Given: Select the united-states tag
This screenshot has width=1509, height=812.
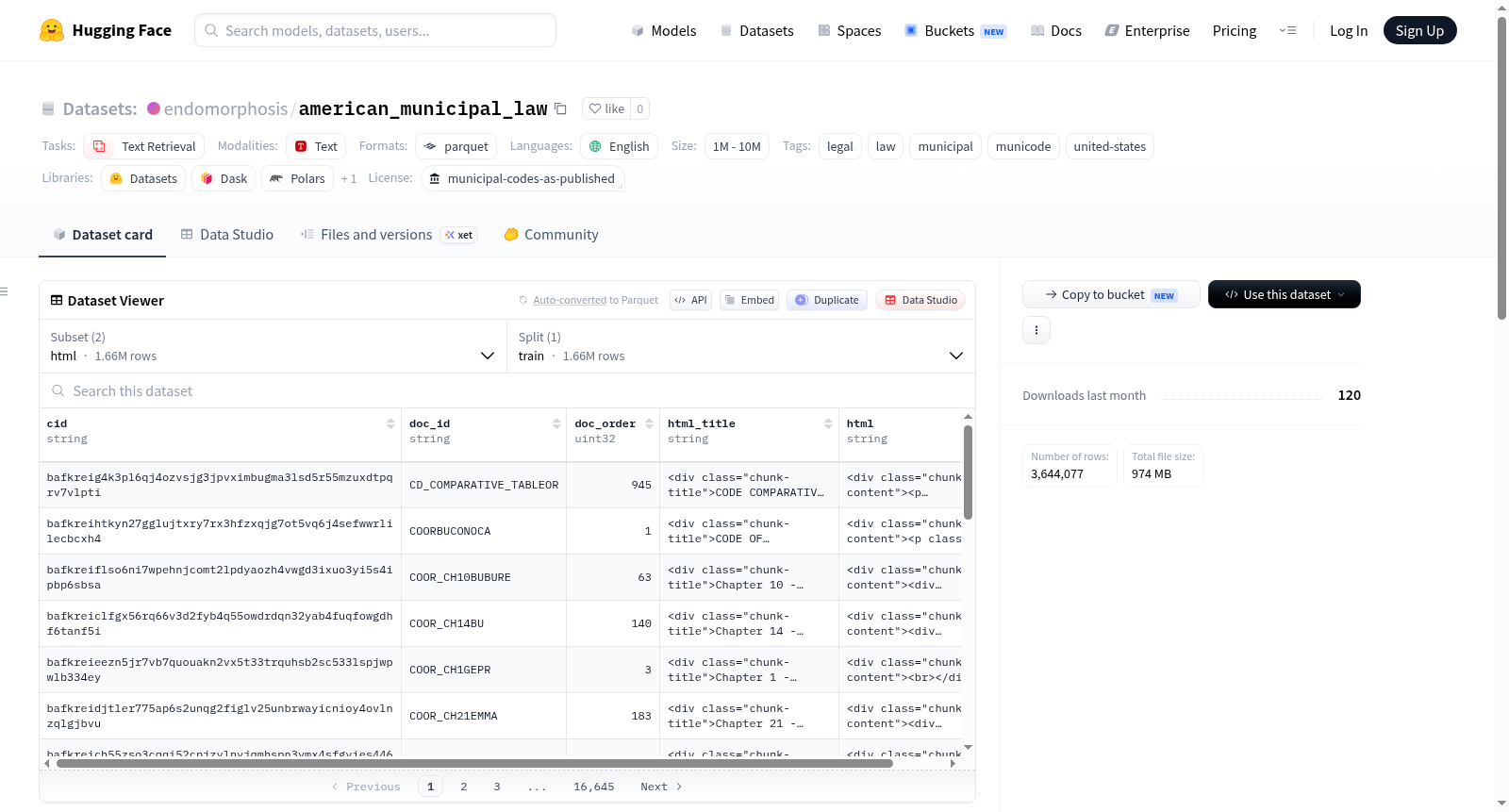Looking at the screenshot, I should 1110,146.
